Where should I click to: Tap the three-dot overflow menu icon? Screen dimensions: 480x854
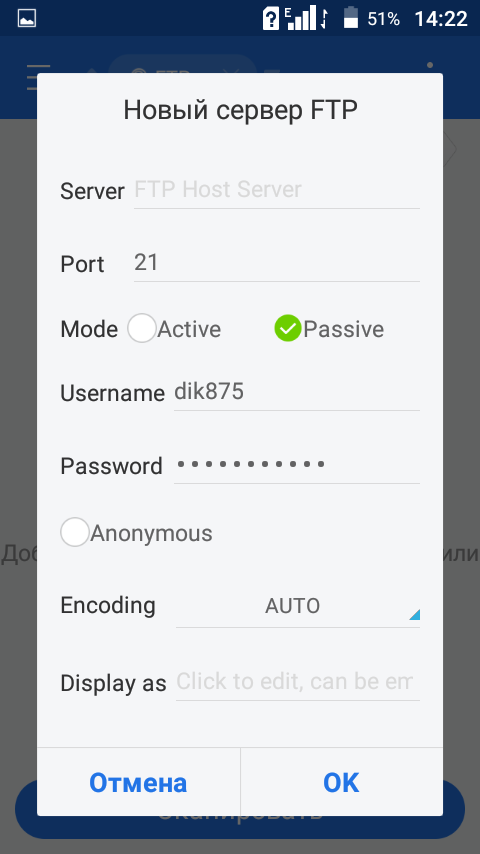tap(430, 66)
